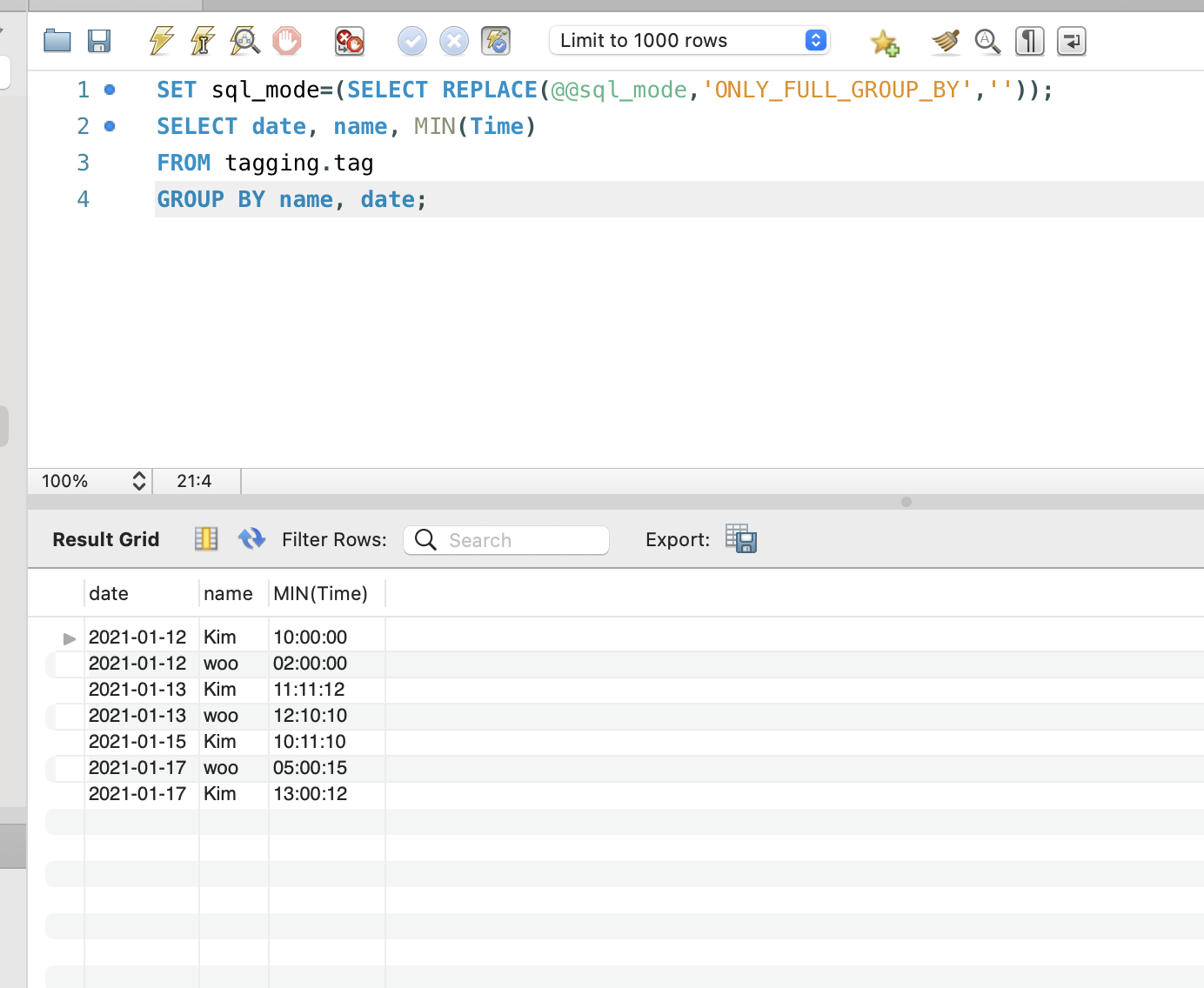Toggle display of invisible characters

pos(1030,41)
